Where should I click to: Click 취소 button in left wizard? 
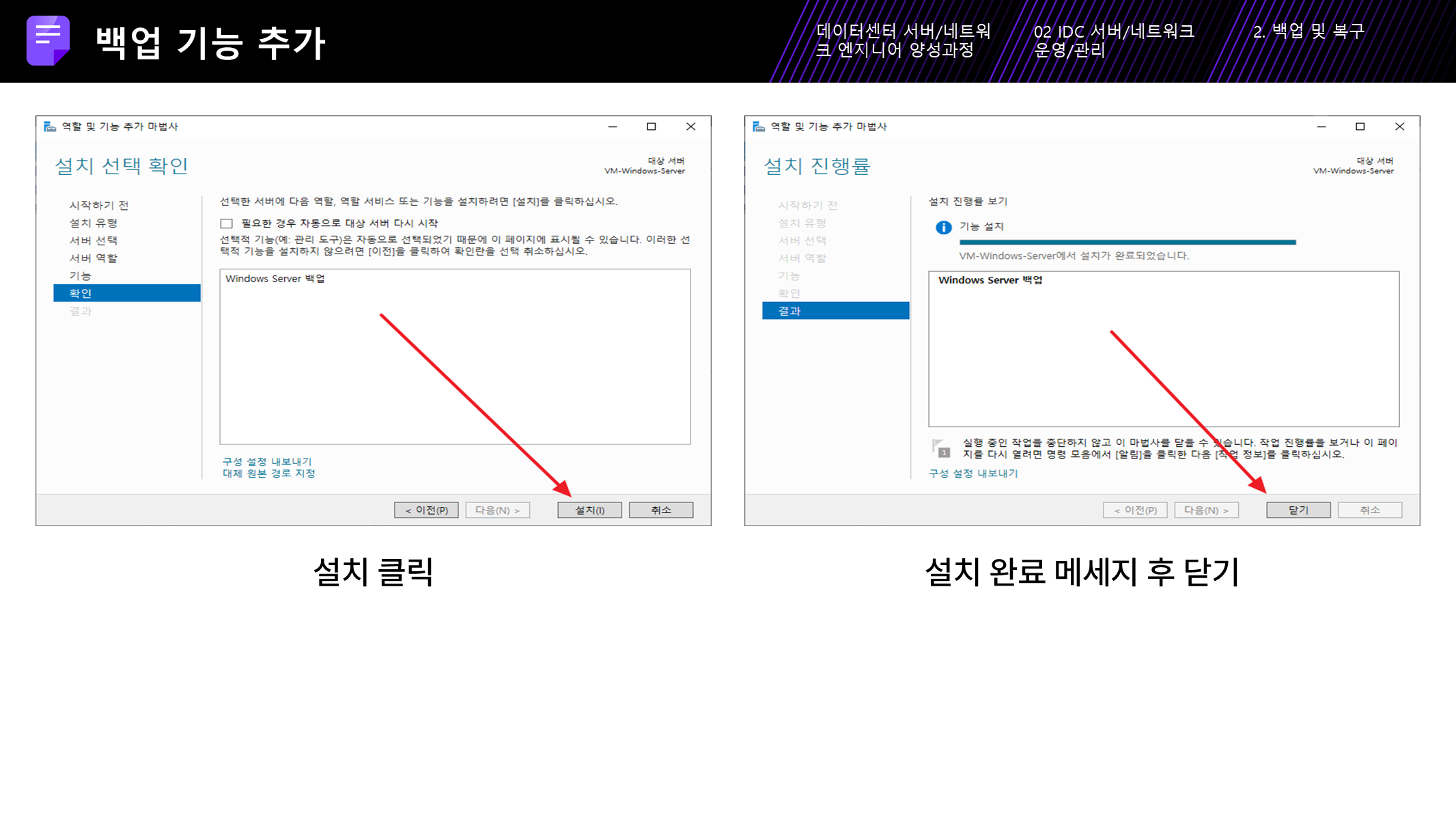(660, 510)
